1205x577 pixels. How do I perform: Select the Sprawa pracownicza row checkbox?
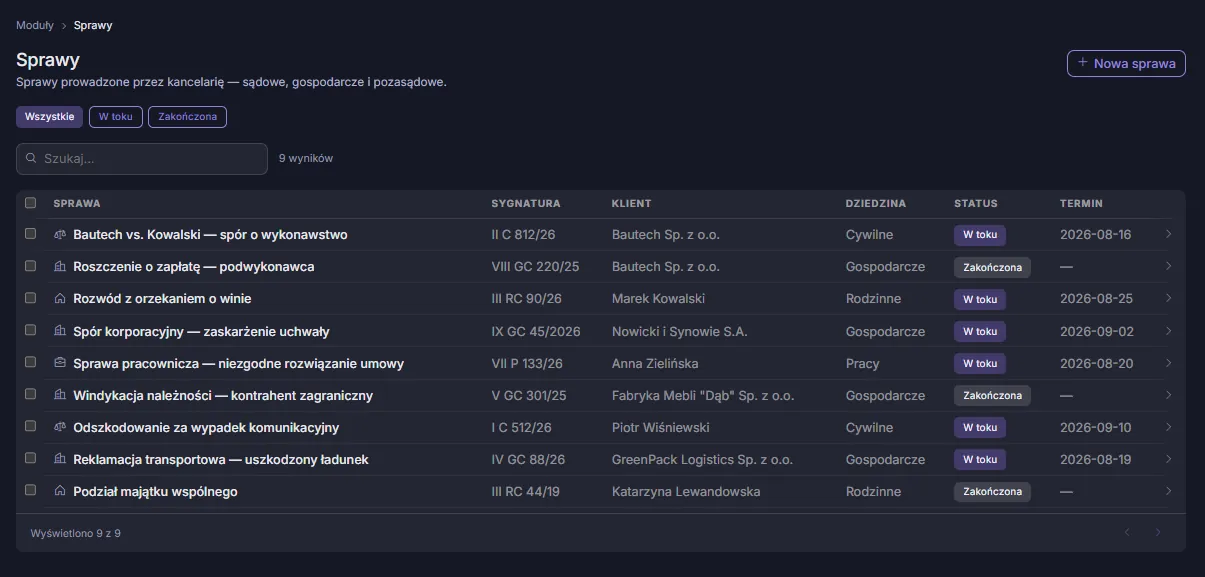click(30, 363)
